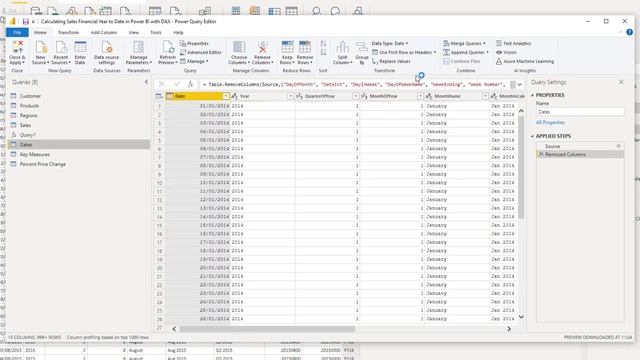
Task: Expand the formula bar chevron
Action: click(x=520, y=84)
